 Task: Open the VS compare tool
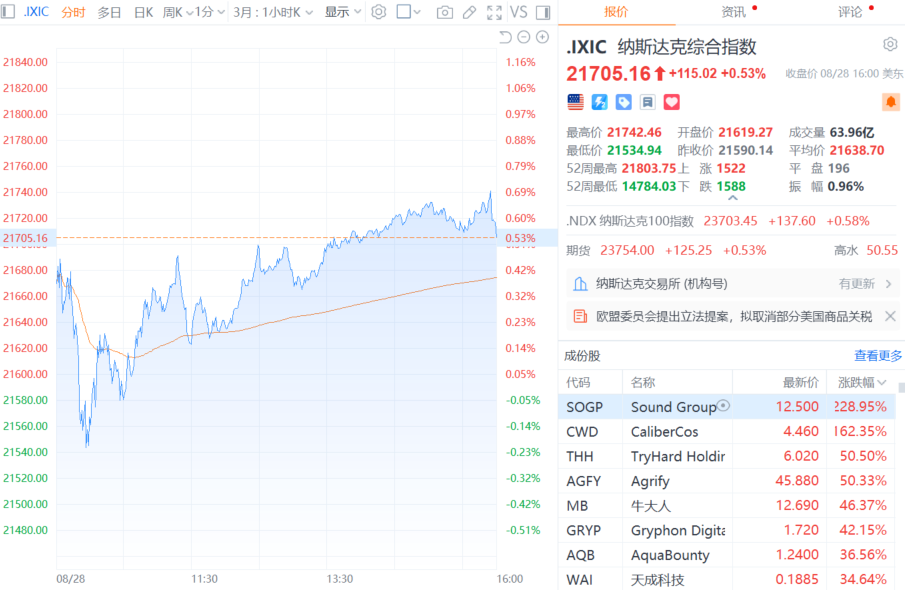pyautogui.click(x=518, y=12)
